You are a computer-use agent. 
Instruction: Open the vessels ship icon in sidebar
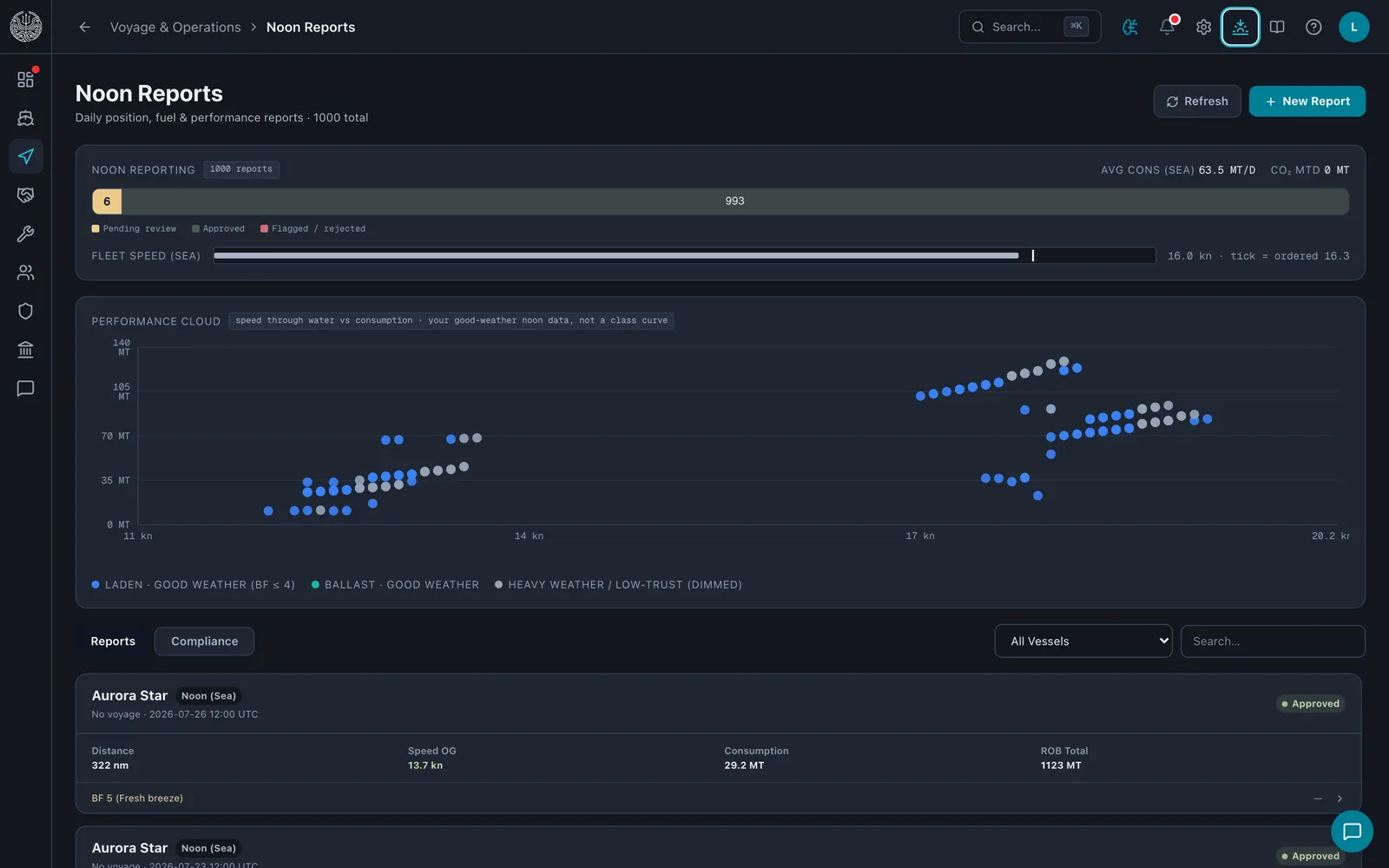[25, 118]
